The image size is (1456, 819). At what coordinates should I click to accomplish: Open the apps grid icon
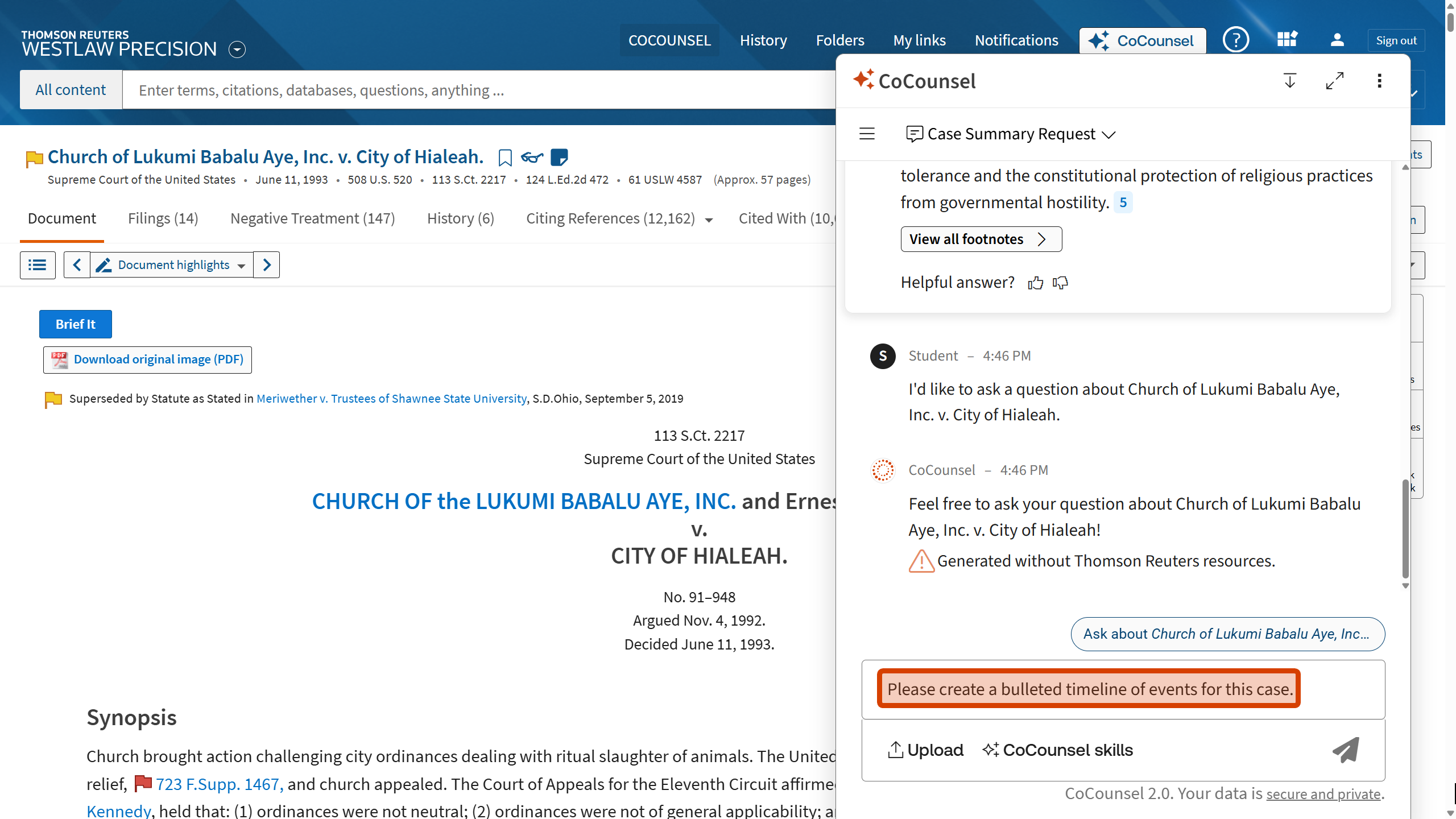pos(1287,40)
